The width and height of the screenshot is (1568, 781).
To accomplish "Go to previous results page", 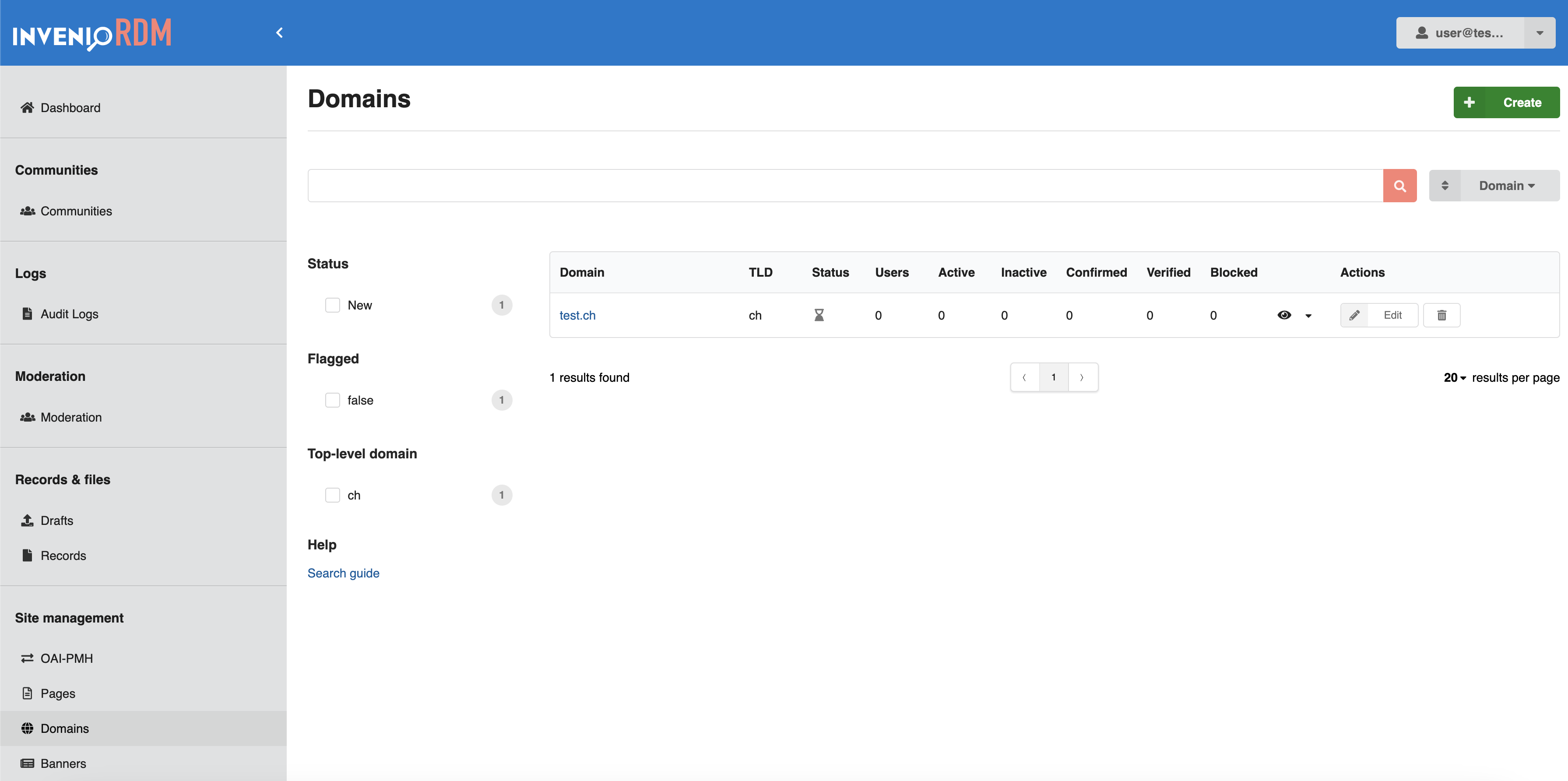I will [1024, 377].
